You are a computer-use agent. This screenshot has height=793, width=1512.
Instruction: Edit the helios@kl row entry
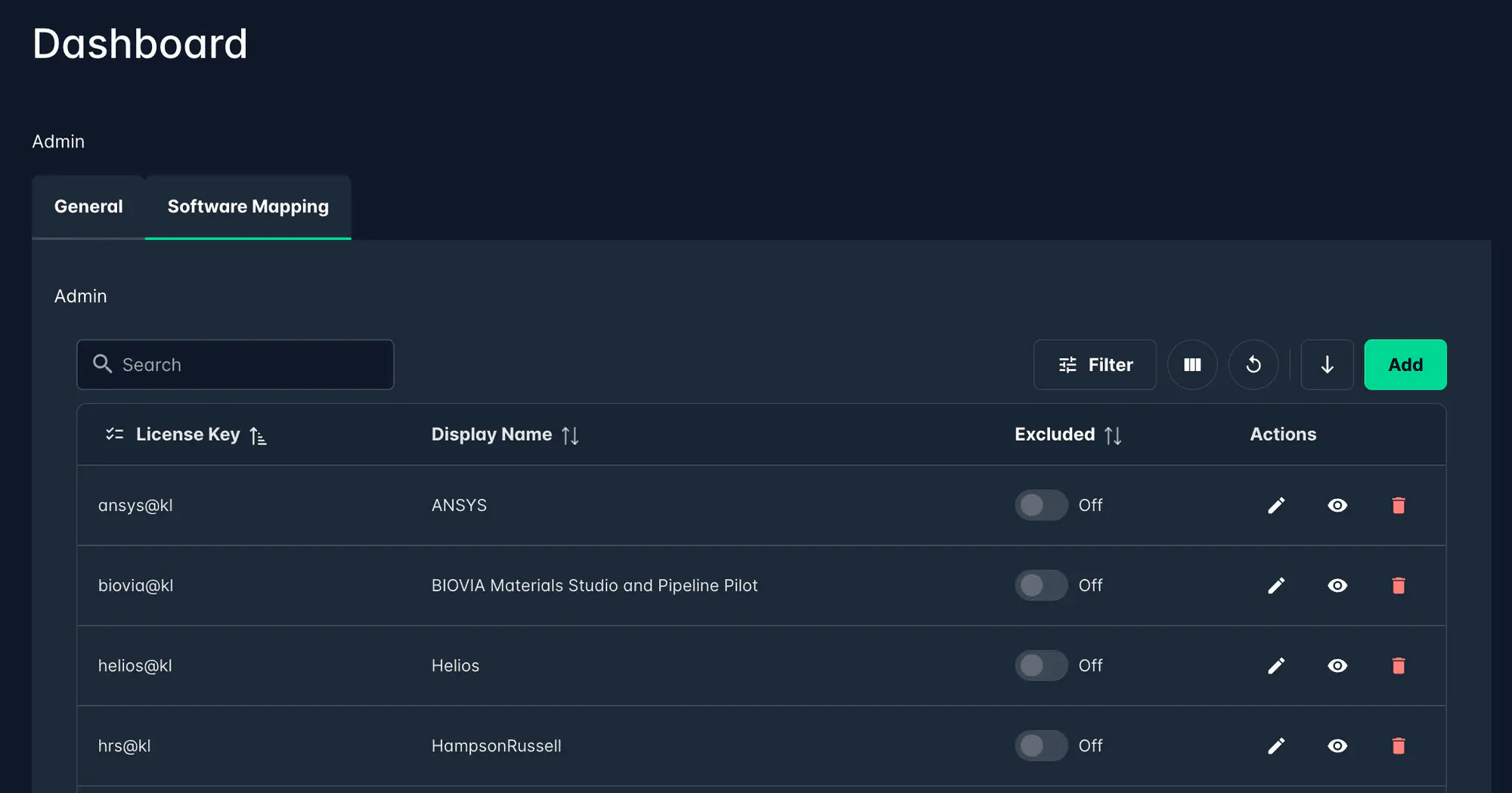[x=1276, y=665]
